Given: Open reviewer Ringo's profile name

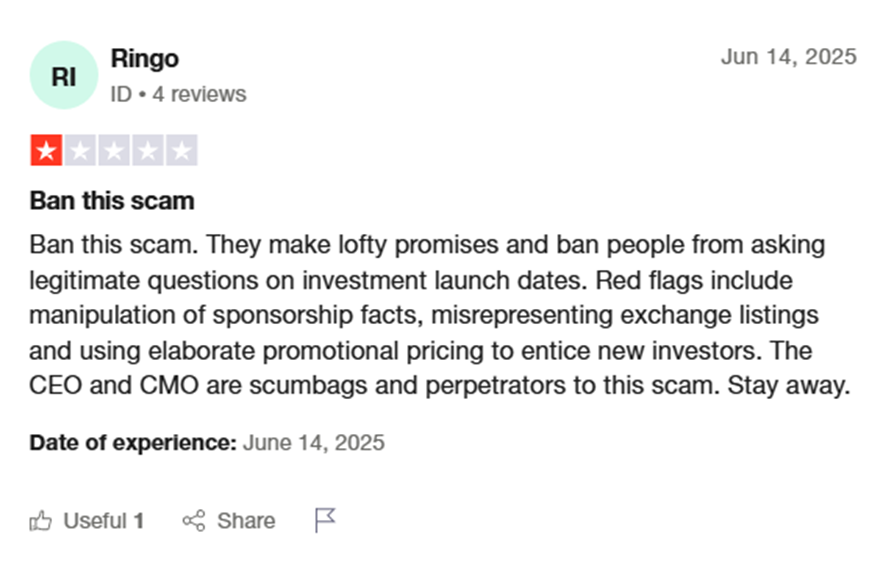Looking at the screenshot, I should point(145,59).
